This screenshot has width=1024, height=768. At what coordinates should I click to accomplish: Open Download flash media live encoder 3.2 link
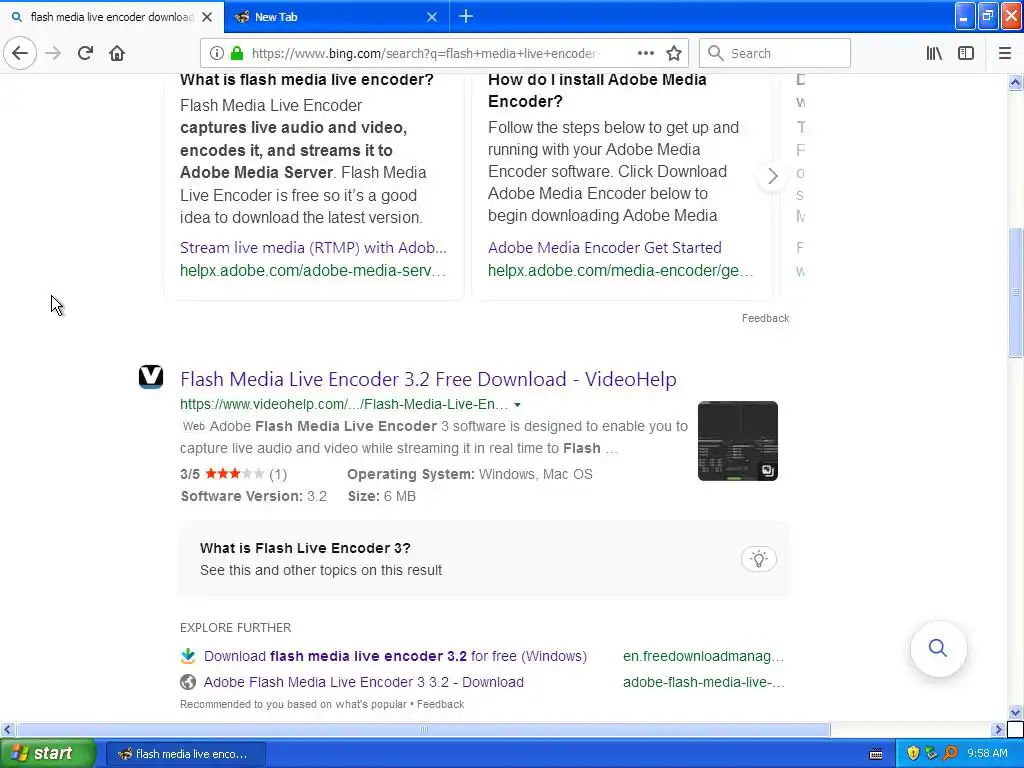395,656
